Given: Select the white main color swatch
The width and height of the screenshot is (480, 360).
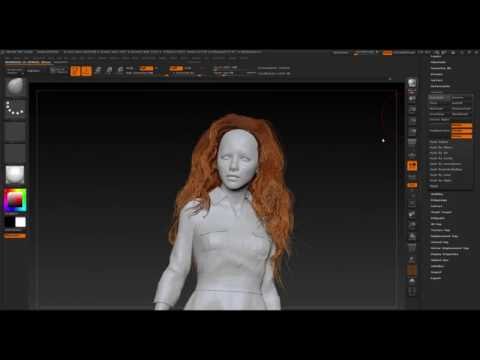Looking at the screenshot, I should click(21, 222).
